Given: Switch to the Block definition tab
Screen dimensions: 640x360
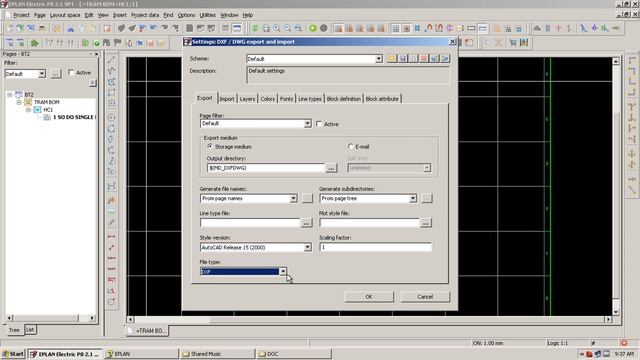Looking at the screenshot, I should [x=344, y=99].
